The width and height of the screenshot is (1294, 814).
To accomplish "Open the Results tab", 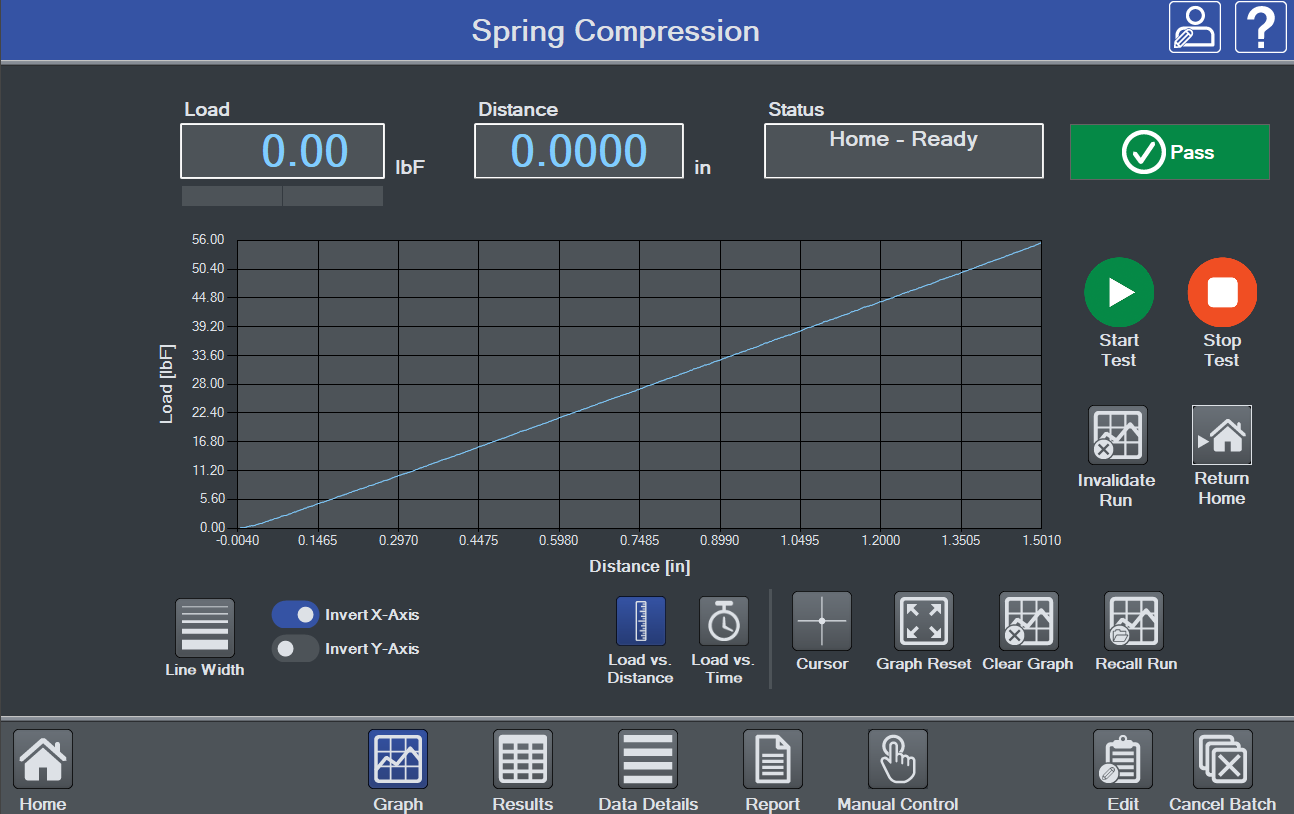I will tap(523, 759).
